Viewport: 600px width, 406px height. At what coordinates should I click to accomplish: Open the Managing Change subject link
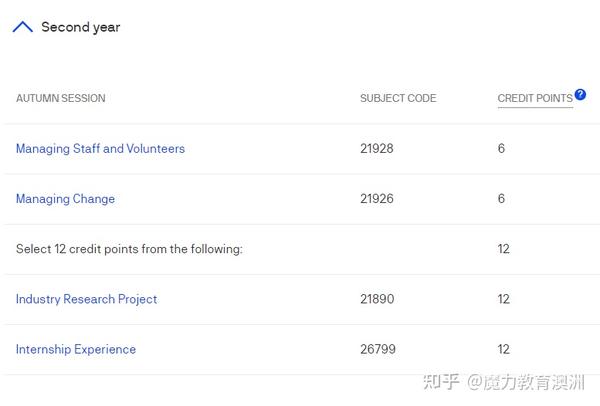pos(65,199)
